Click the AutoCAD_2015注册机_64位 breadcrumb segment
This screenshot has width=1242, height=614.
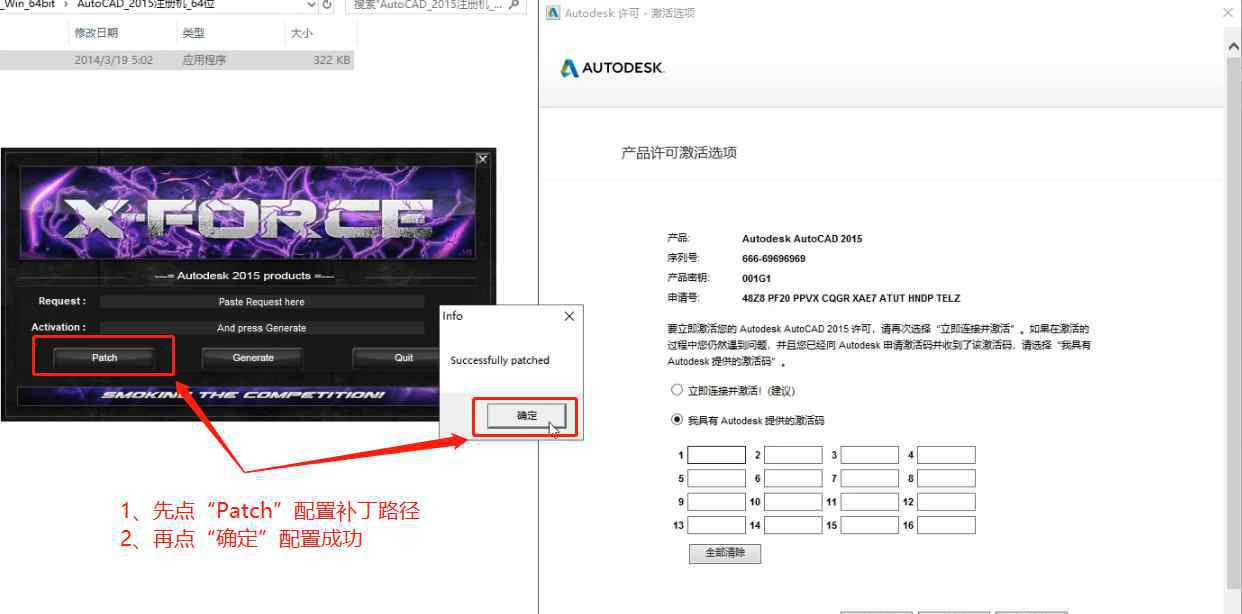point(146,5)
